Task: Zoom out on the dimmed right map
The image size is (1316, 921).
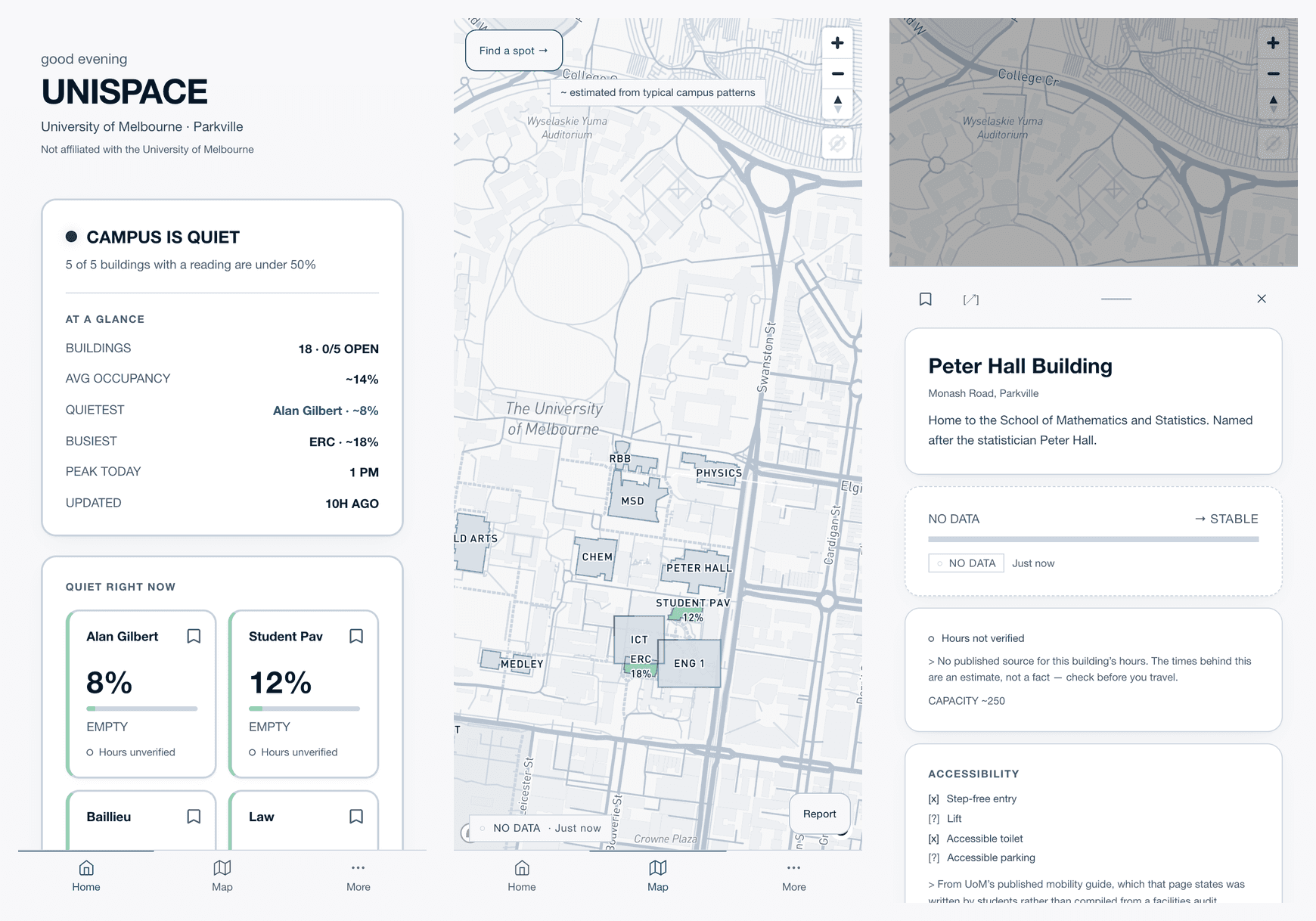Action: (1273, 73)
